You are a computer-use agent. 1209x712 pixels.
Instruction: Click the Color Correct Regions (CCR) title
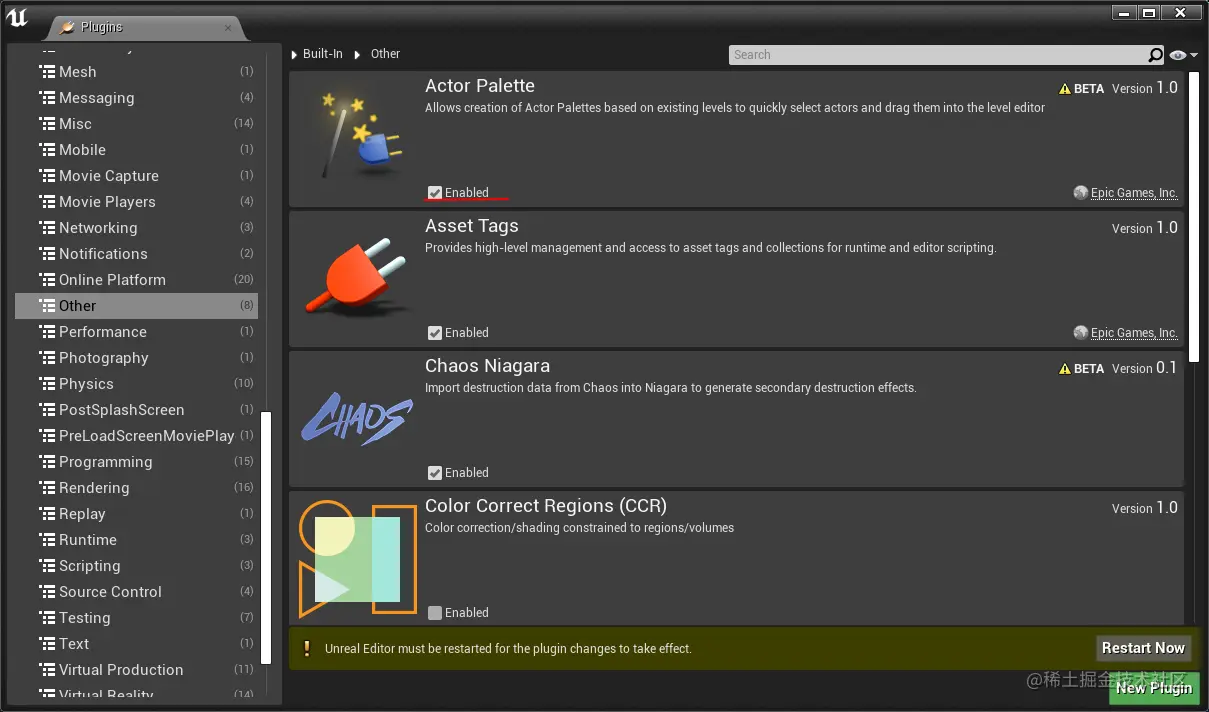(x=546, y=506)
